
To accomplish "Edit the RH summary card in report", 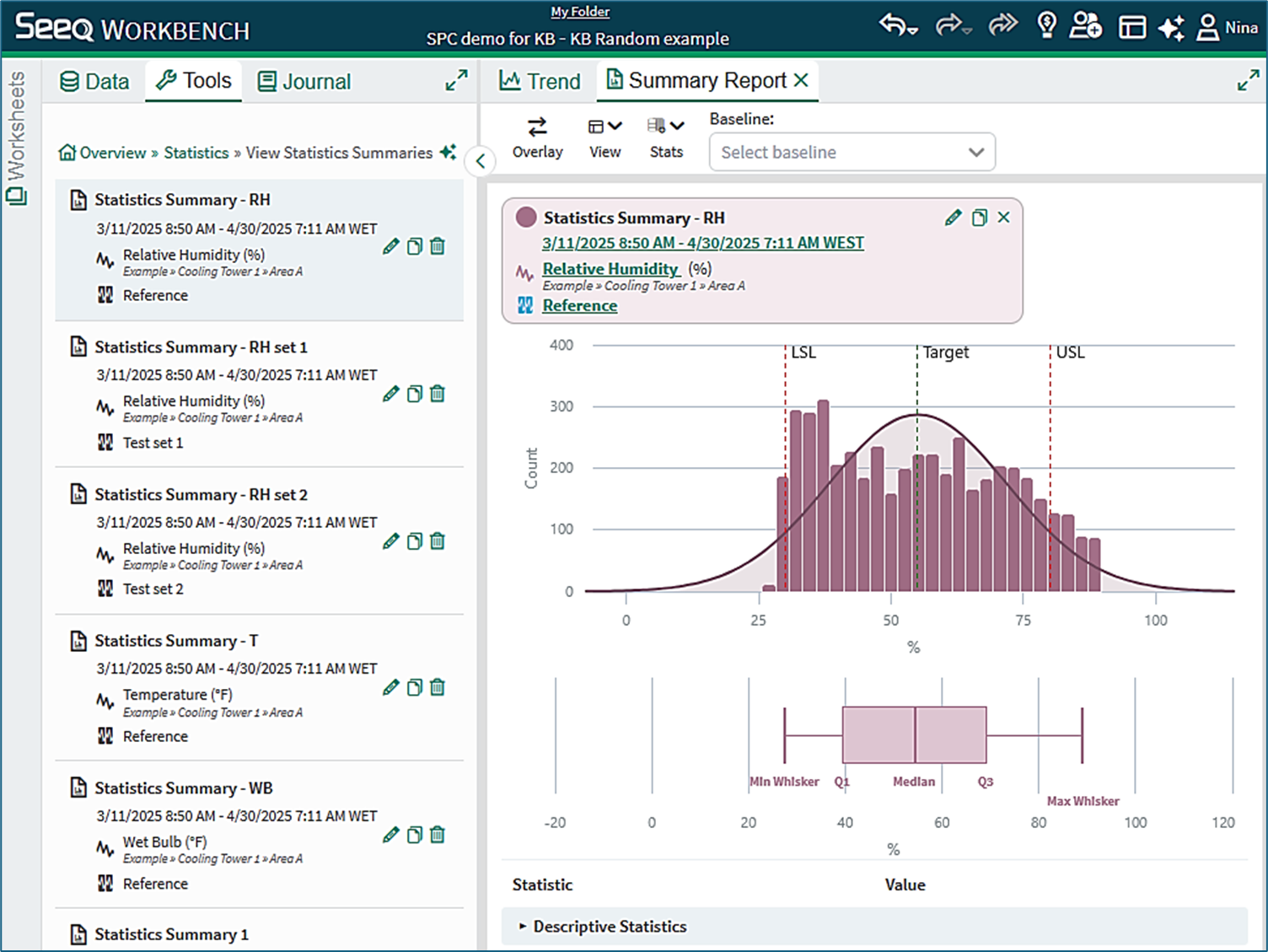I will coord(953,218).
